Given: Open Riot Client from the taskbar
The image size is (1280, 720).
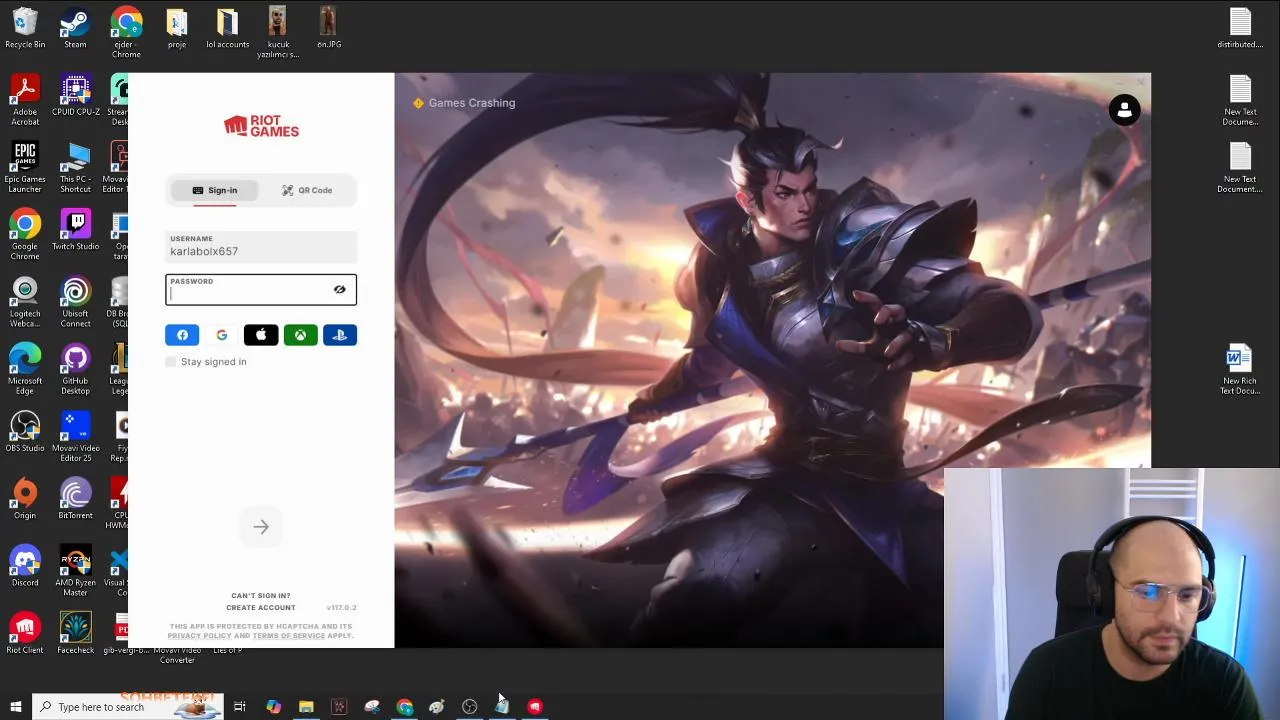Looking at the screenshot, I should [x=535, y=707].
